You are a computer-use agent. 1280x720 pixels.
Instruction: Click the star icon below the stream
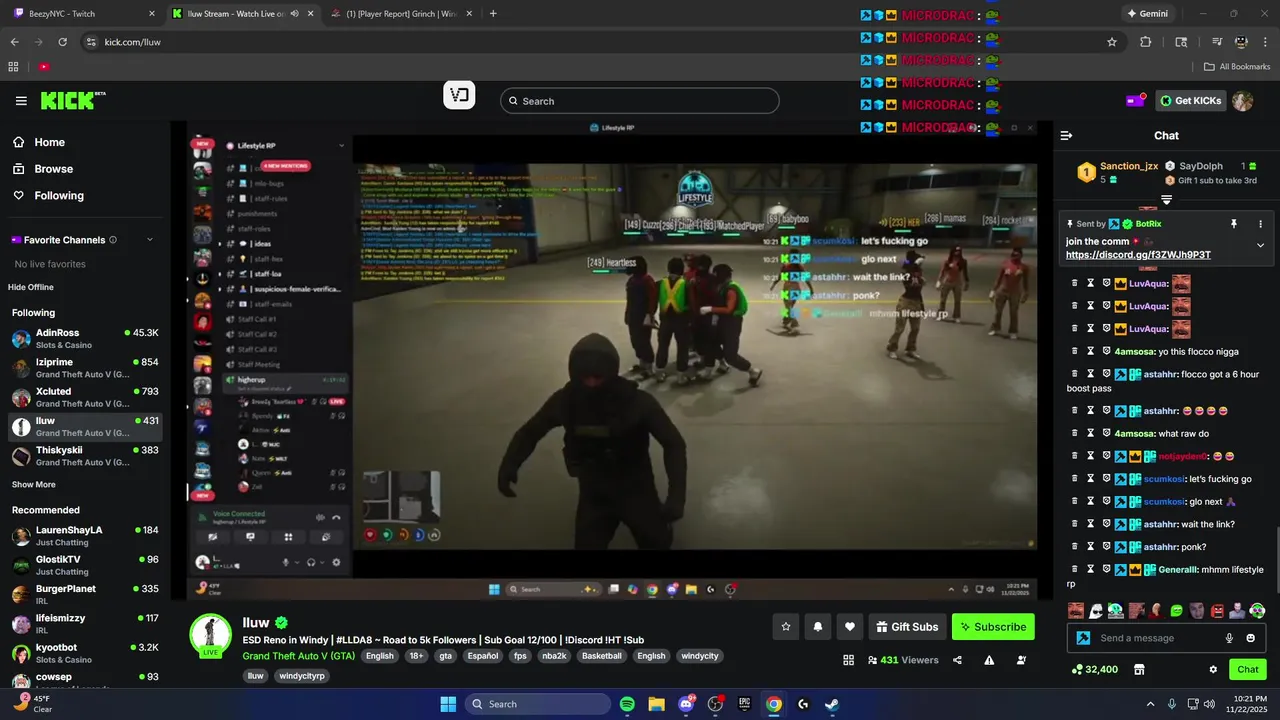pyautogui.click(x=786, y=627)
